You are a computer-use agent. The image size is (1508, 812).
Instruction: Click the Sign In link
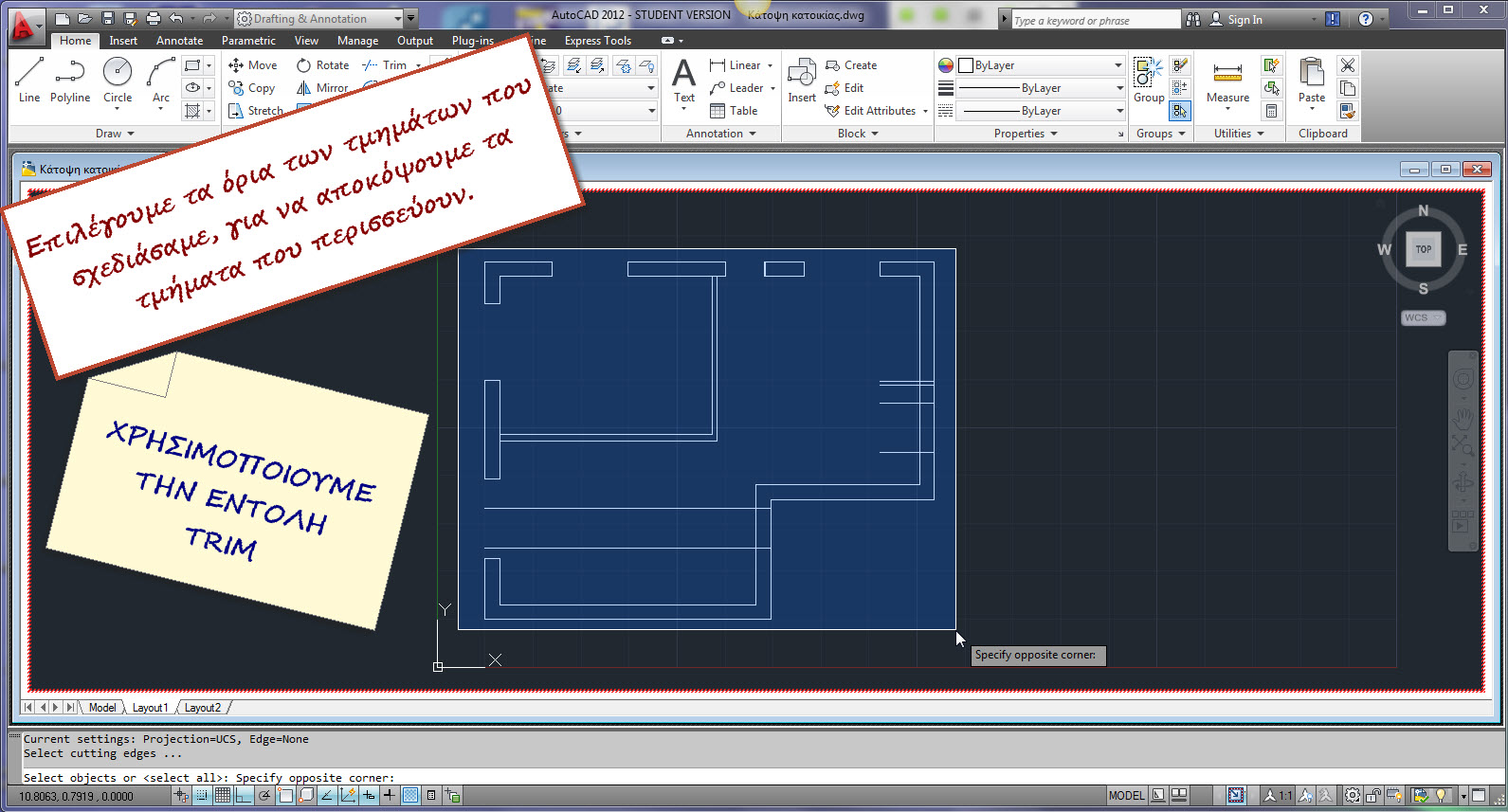[x=1245, y=20]
